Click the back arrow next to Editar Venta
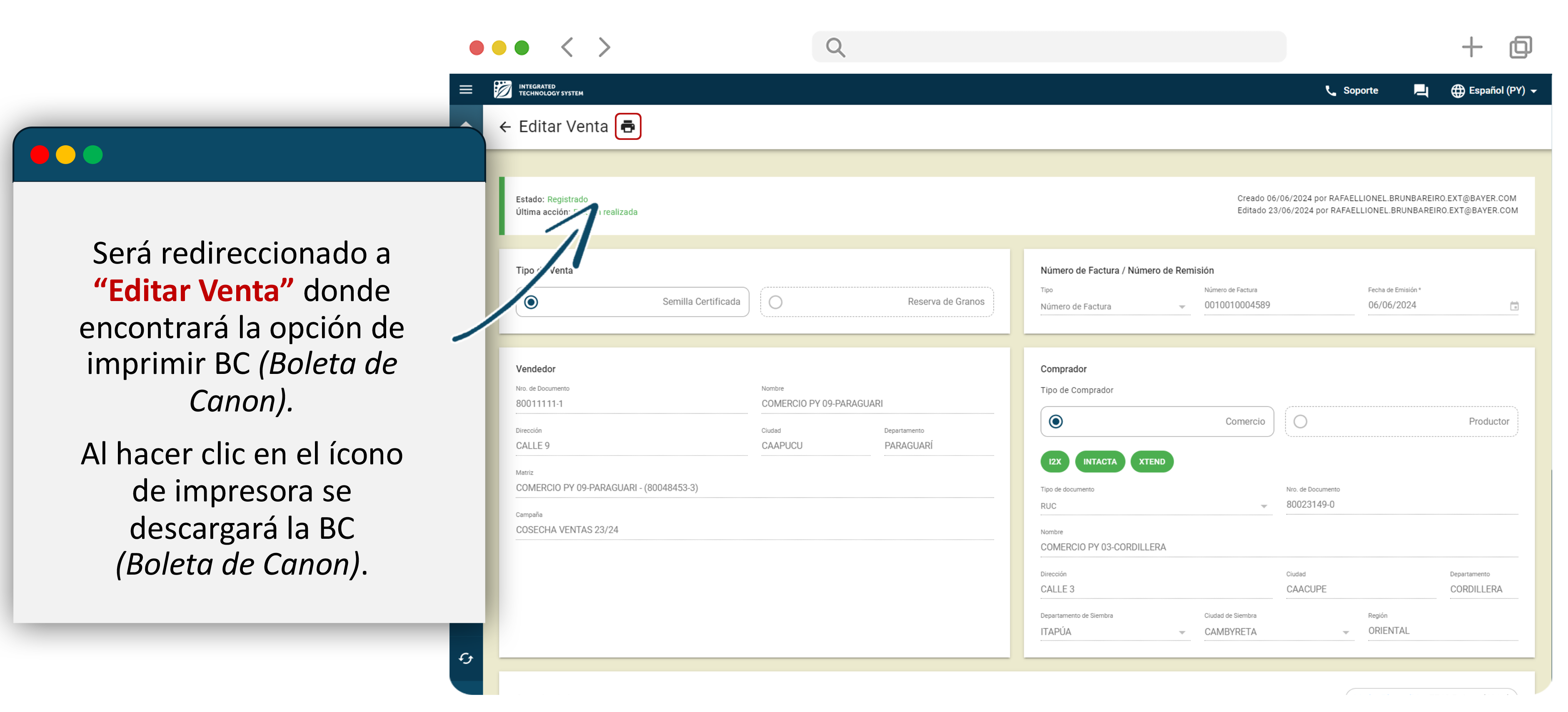The width and height of the screenshot is (1568, 712). [x=504, y=127]
